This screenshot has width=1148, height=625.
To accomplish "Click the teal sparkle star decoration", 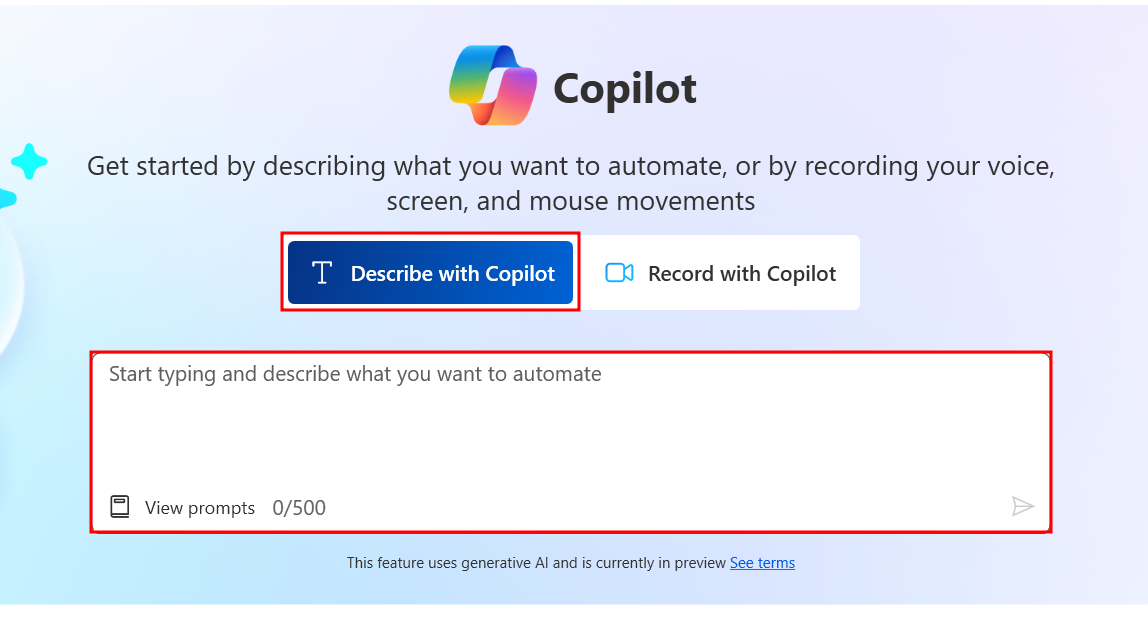I will coord(29,161).
